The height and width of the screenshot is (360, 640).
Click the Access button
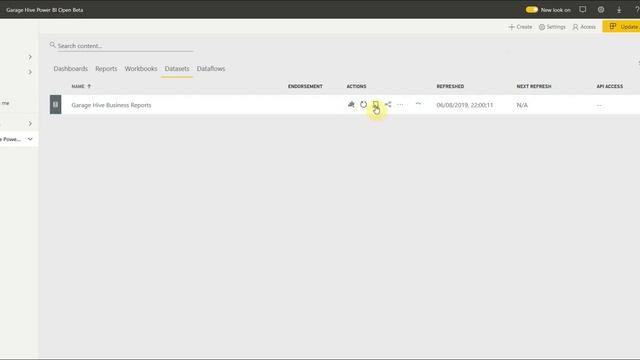tap(584, 27)
